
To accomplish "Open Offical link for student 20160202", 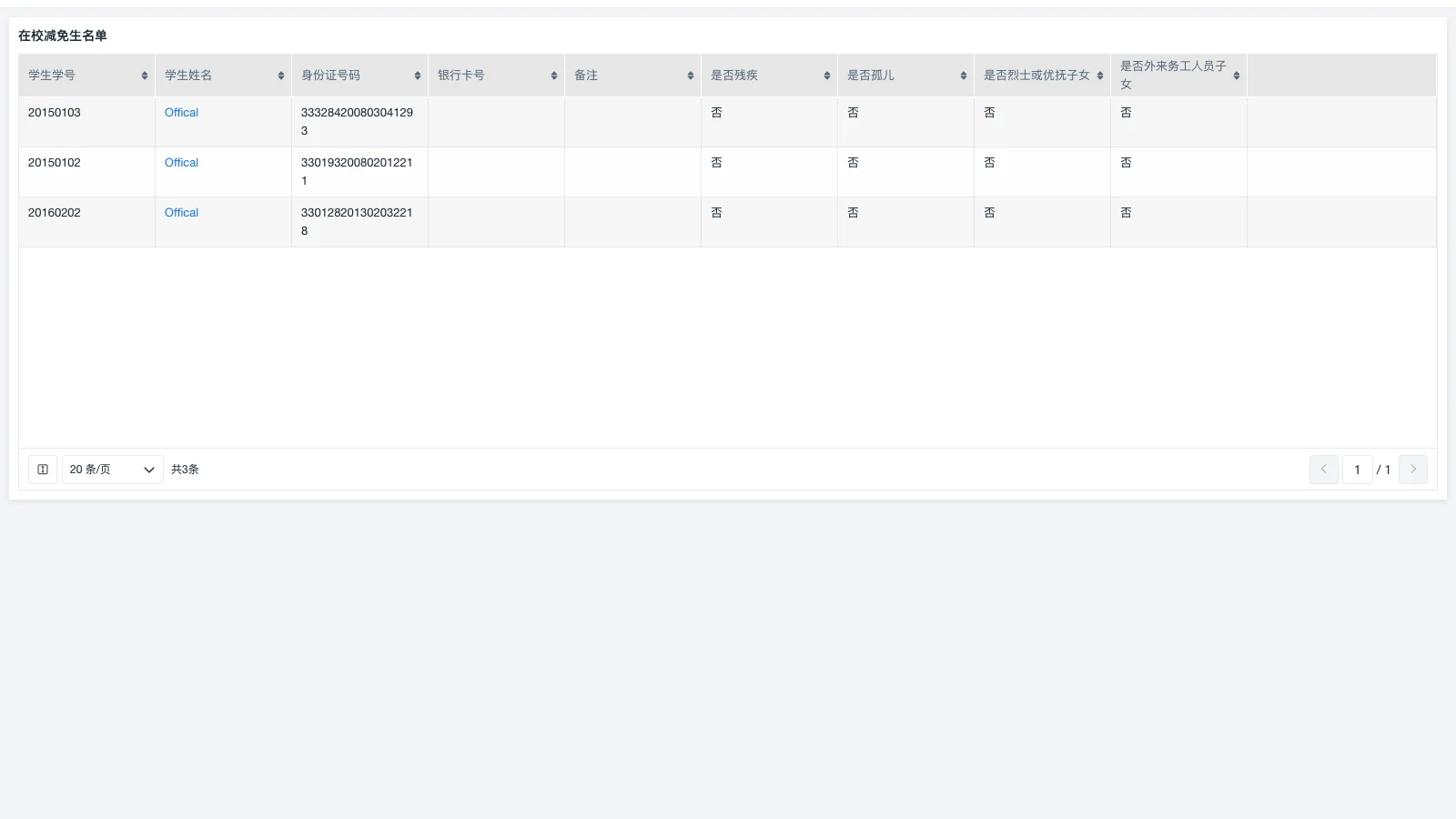I will click(x=181, y=213).
